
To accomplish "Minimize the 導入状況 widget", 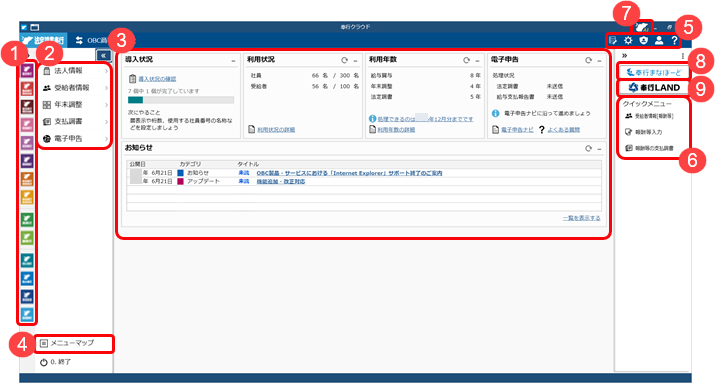I will pyautogui.click(x=233, y=61).
